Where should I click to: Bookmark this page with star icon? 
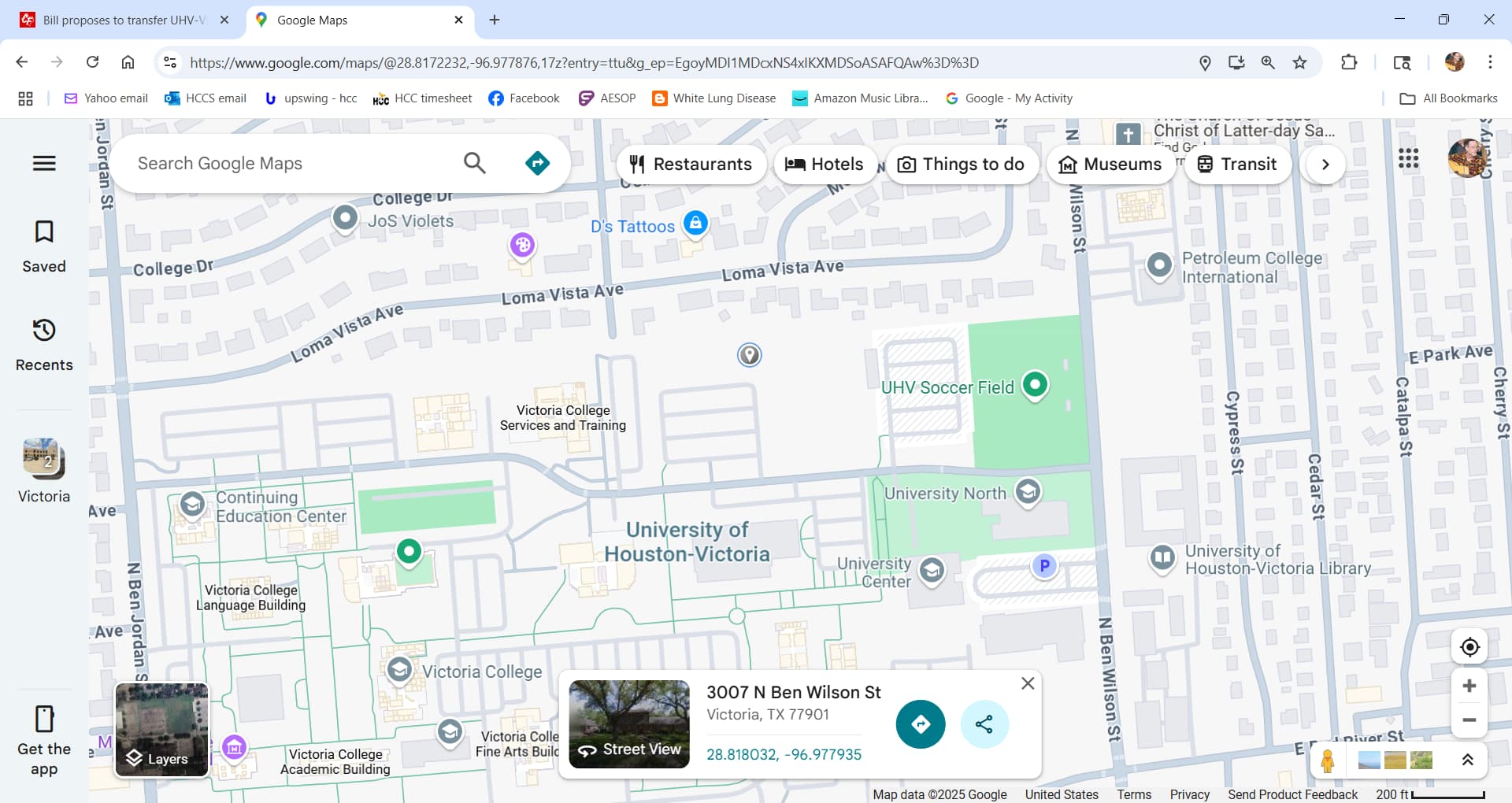(x=1299, y=62)
